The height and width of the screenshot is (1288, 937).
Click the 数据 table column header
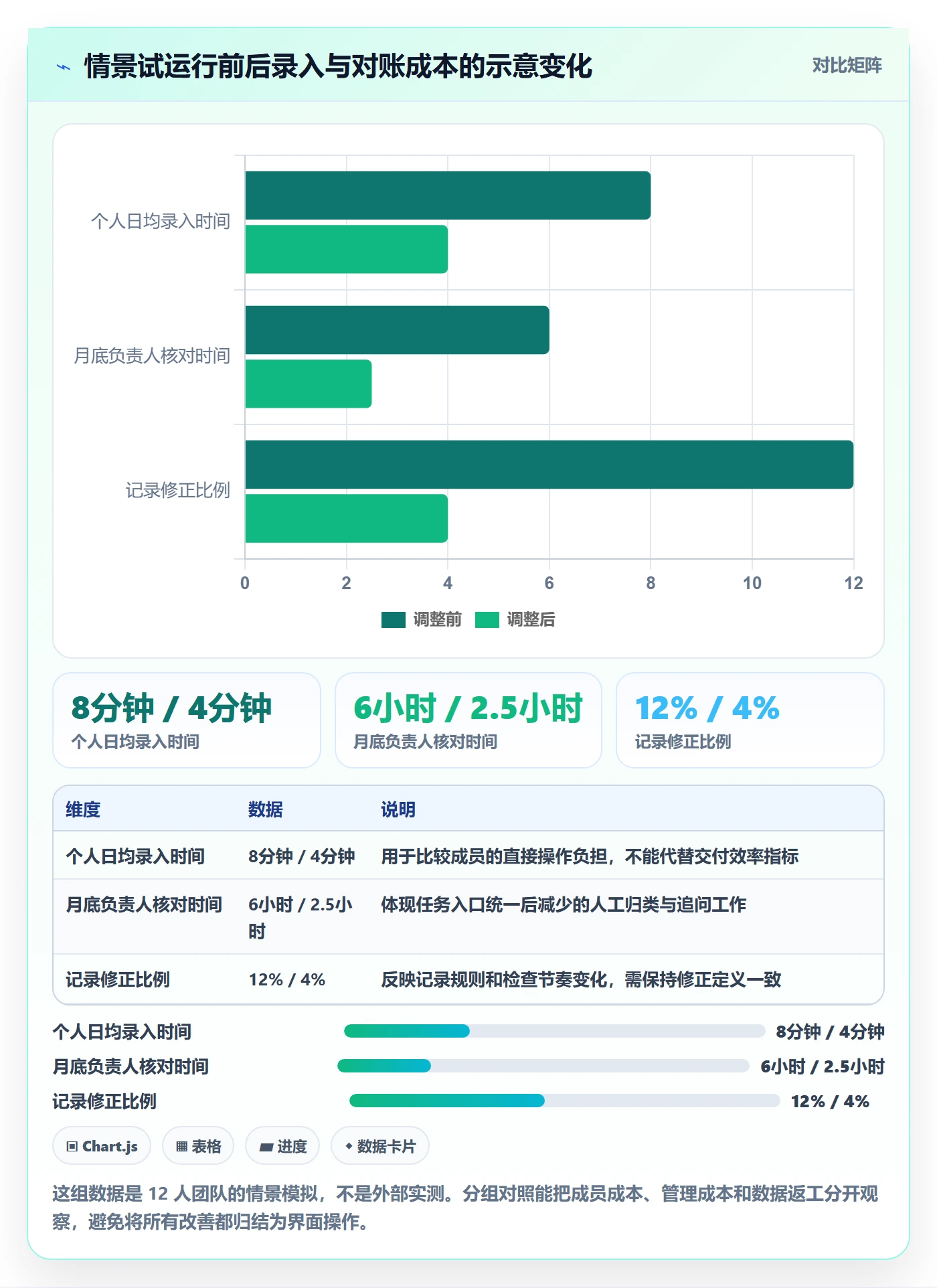tap(266, 809)
